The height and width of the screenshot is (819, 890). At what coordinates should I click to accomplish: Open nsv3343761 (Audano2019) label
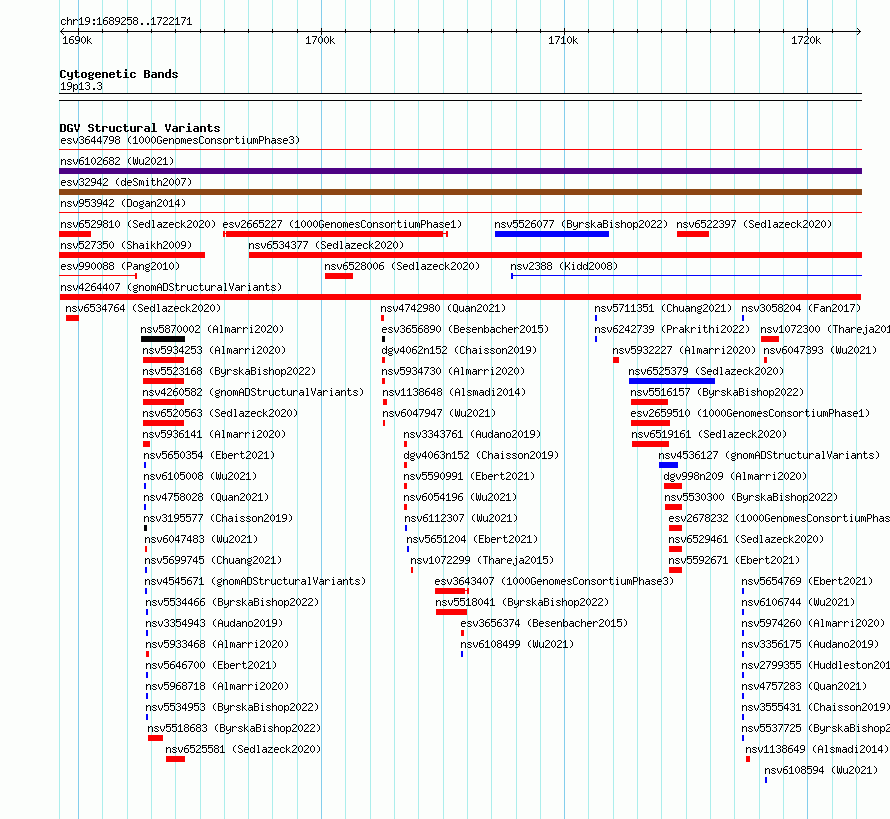(472, 434)
